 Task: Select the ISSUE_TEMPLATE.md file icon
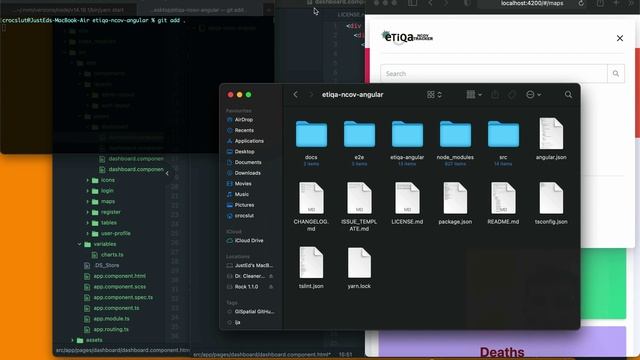(359, 198)
